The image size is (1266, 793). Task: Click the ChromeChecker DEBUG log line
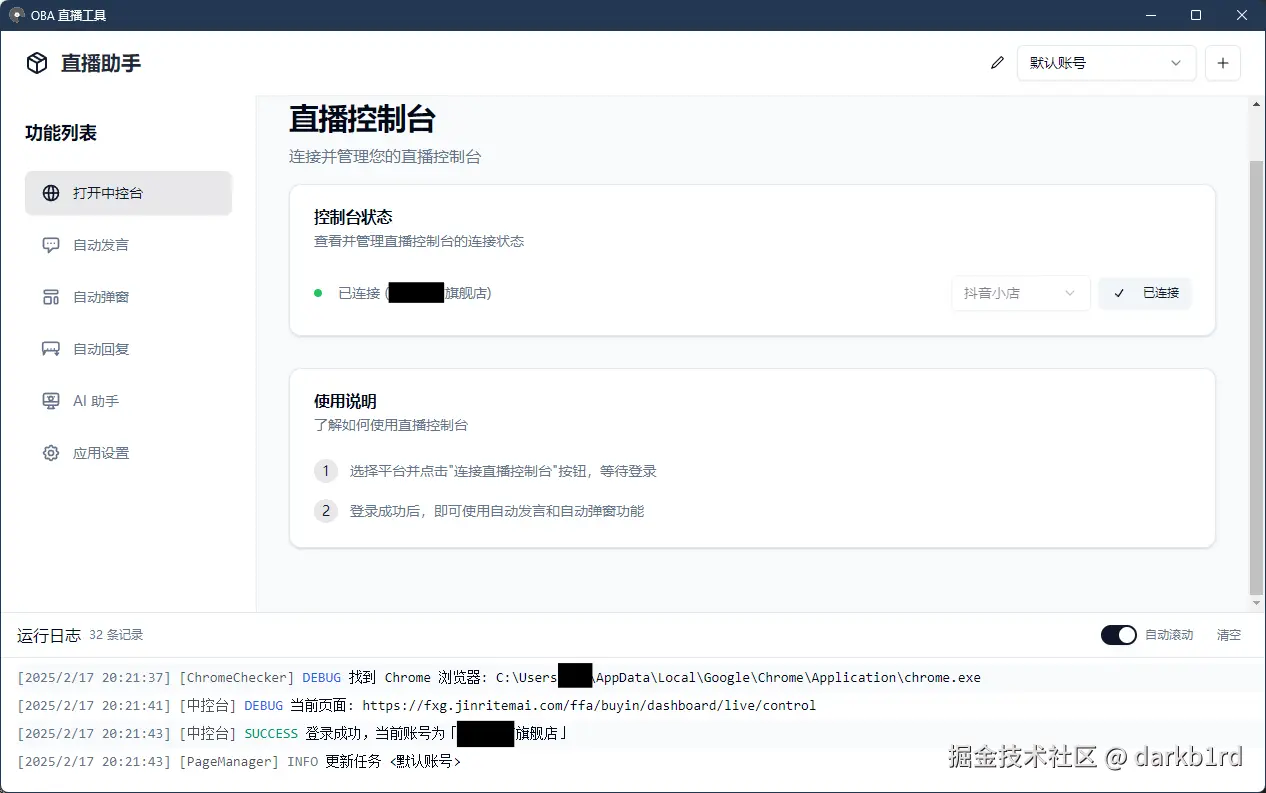[499, 677]
